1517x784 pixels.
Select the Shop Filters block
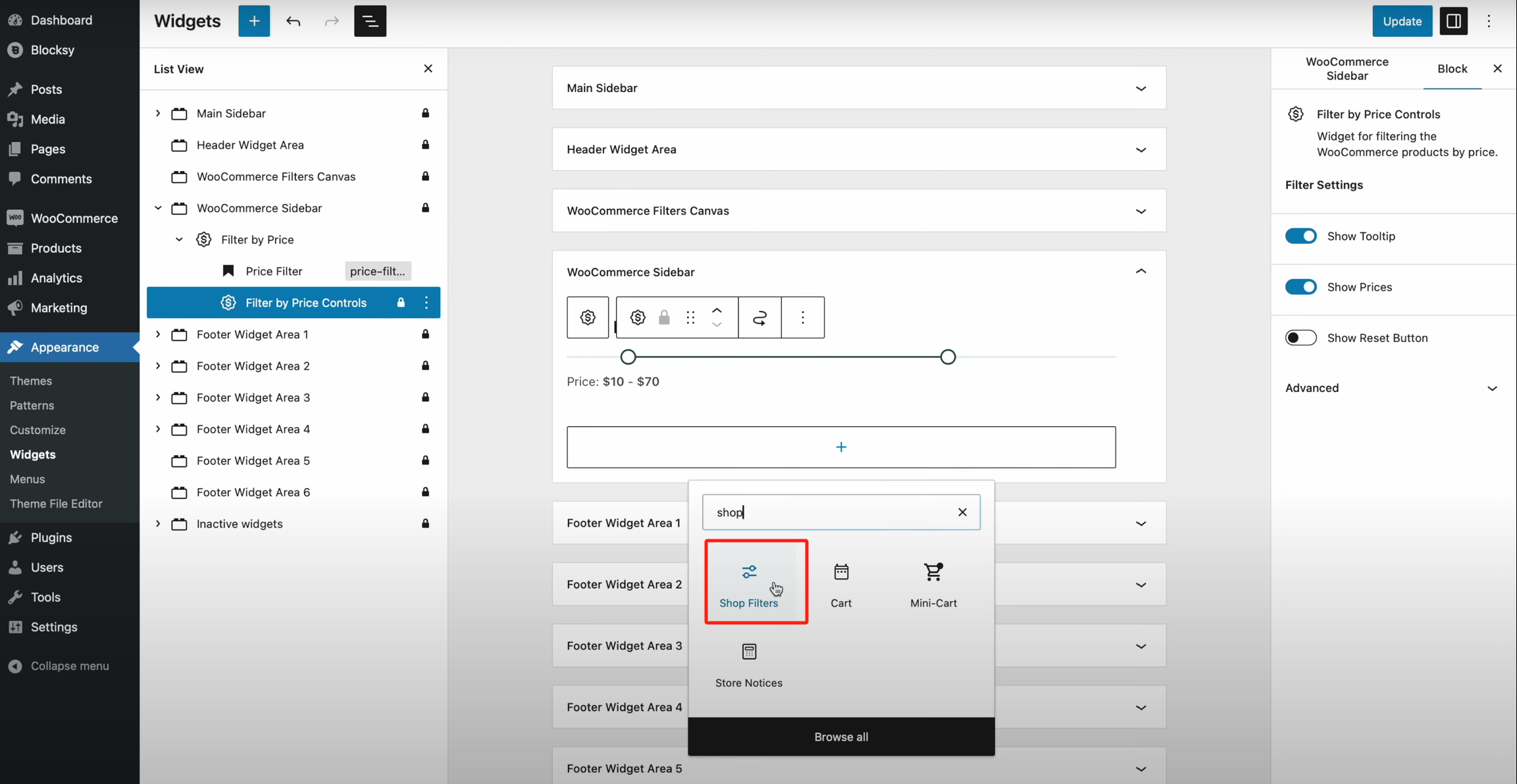[749, 583]
